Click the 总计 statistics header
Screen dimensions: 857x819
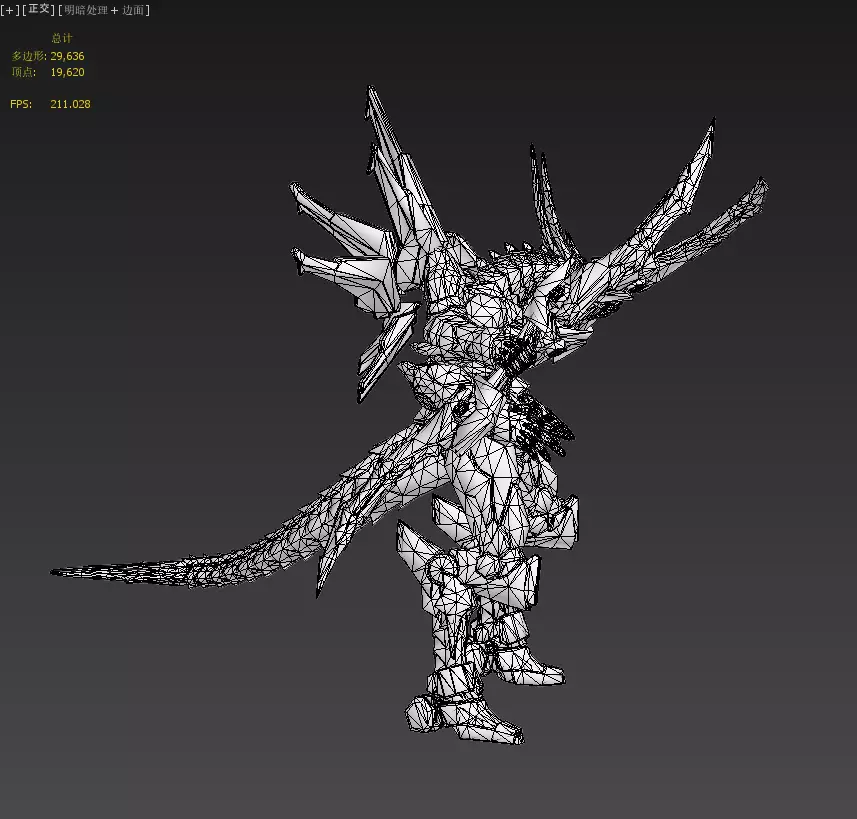62,38
